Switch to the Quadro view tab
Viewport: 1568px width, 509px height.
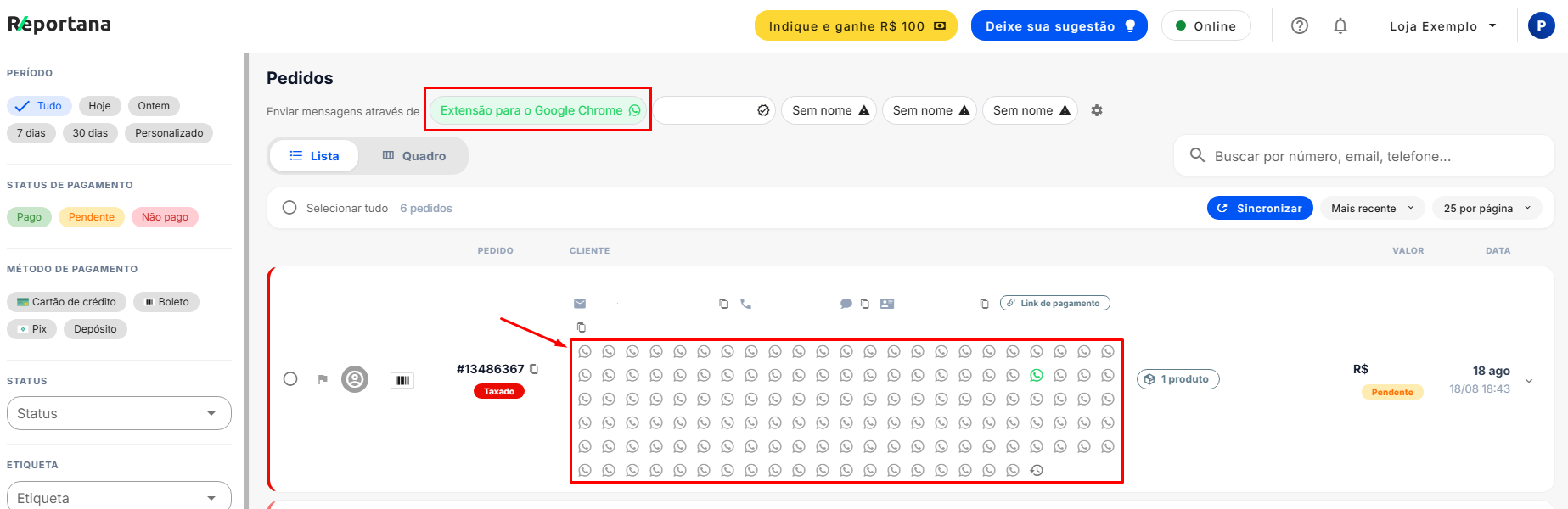coord(414,156)
